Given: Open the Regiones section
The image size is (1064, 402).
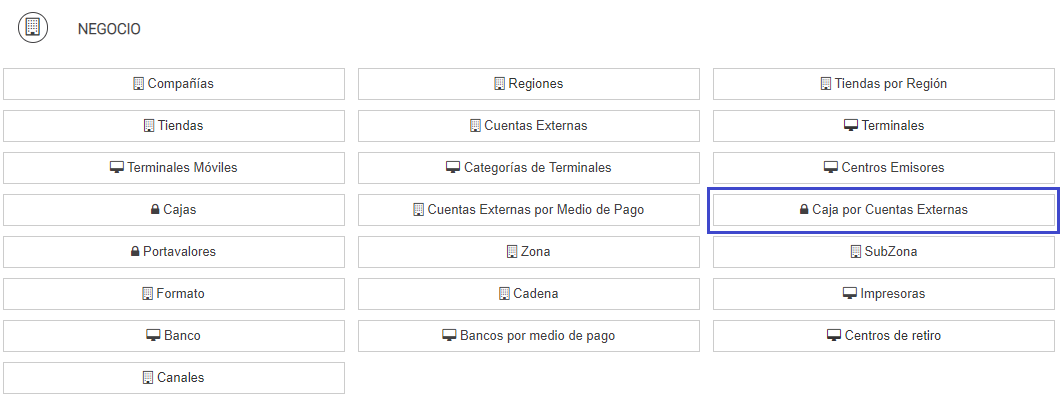Looking at the screenshot, I should click(x=528, y=84).
